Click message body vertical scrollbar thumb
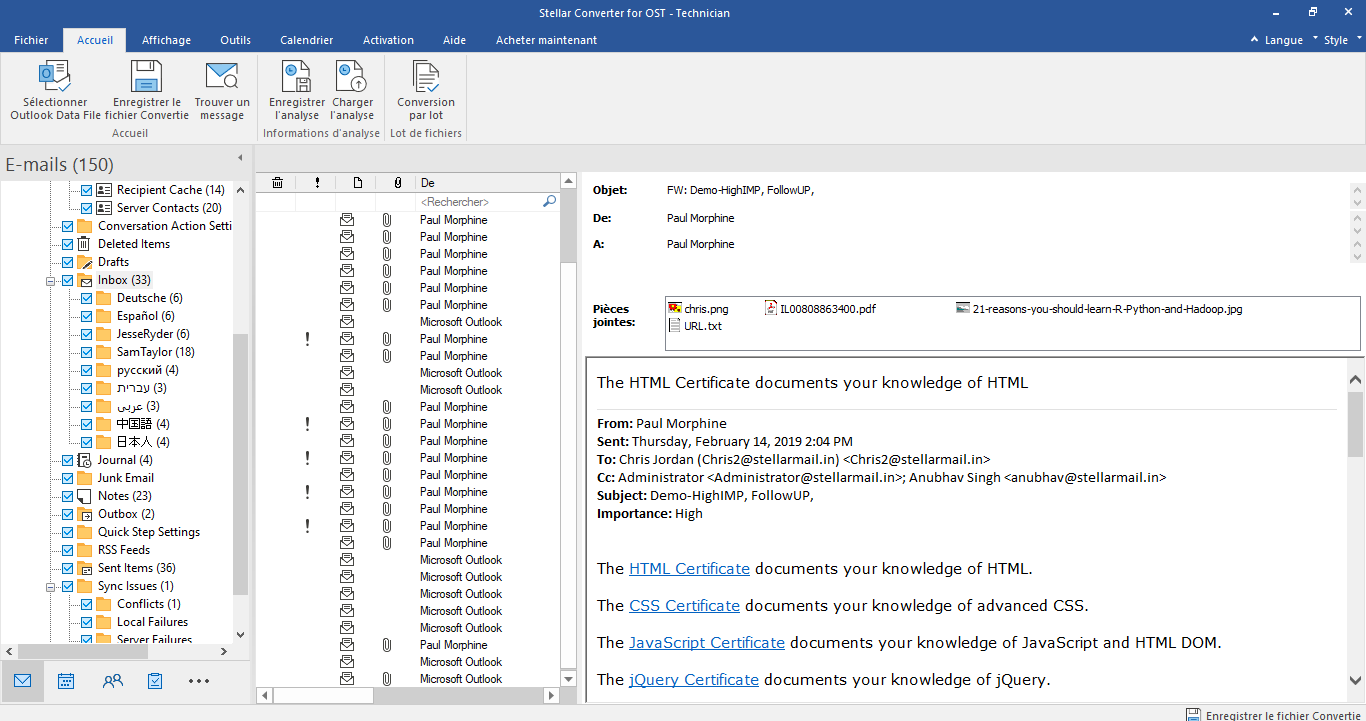 tap(1355, 425)
